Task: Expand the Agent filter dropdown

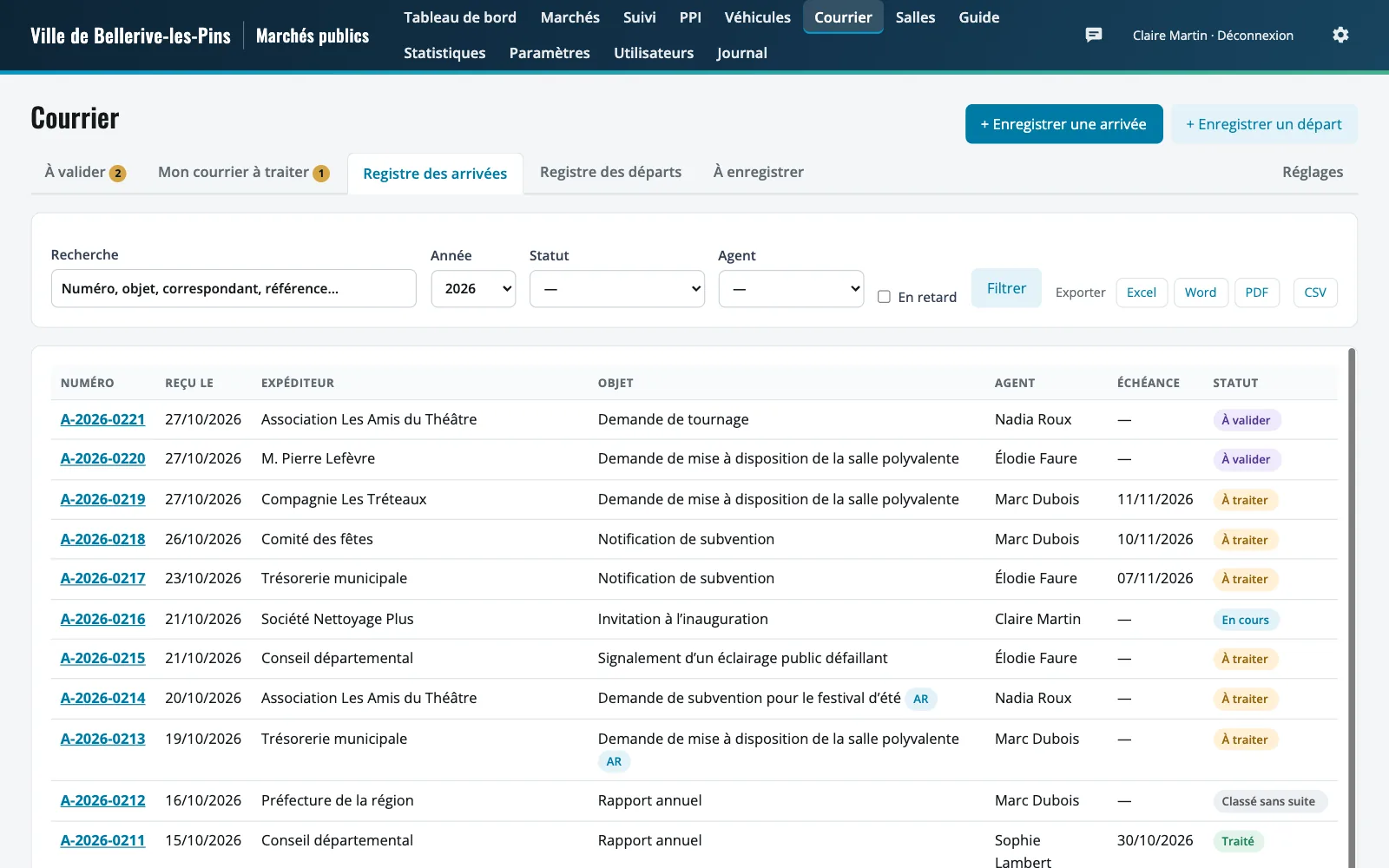Action: tap(791, 289)
